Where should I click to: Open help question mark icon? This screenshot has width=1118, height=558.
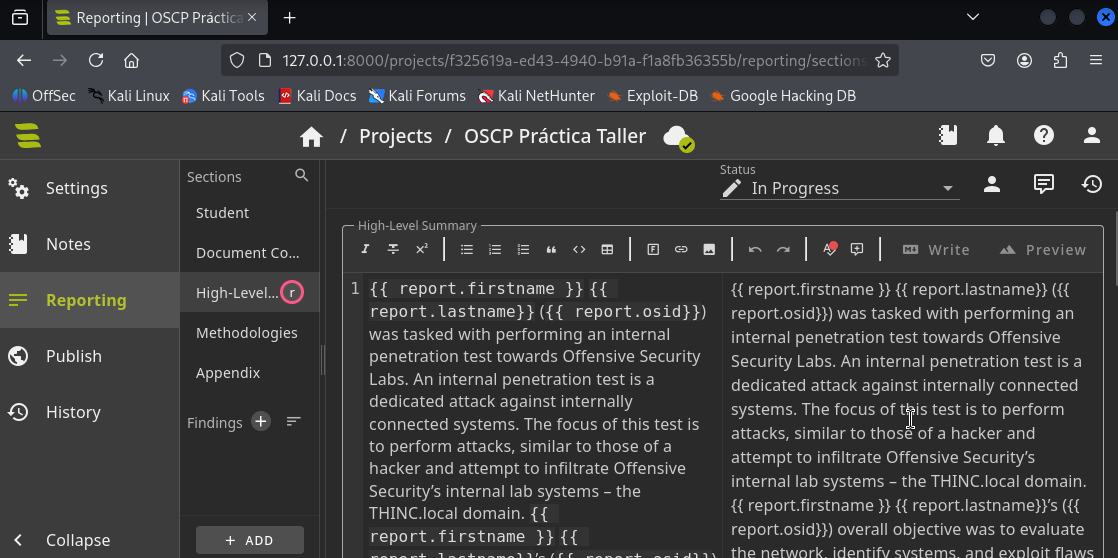click(1044, 135)
